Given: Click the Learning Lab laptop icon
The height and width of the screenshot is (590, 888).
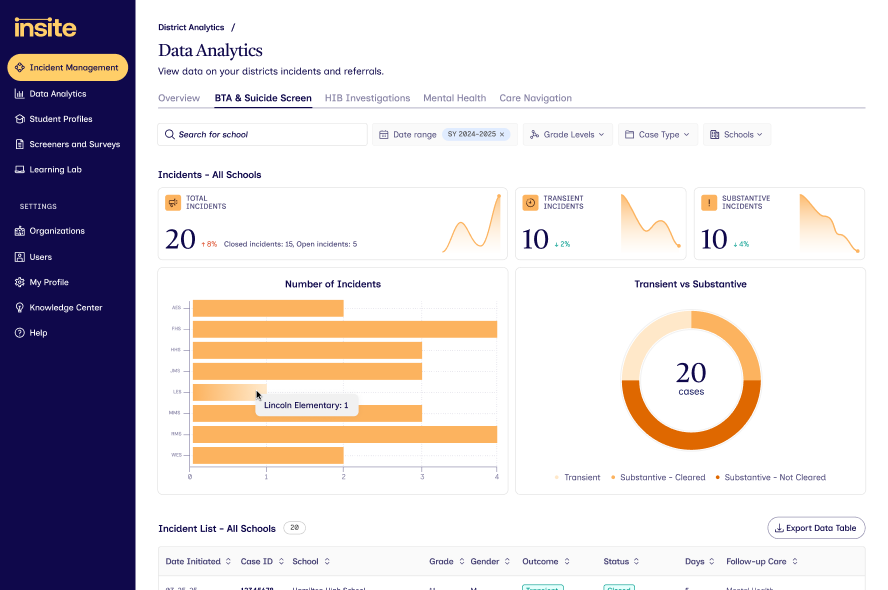Looking at the screenshot, I should point(20,169).
